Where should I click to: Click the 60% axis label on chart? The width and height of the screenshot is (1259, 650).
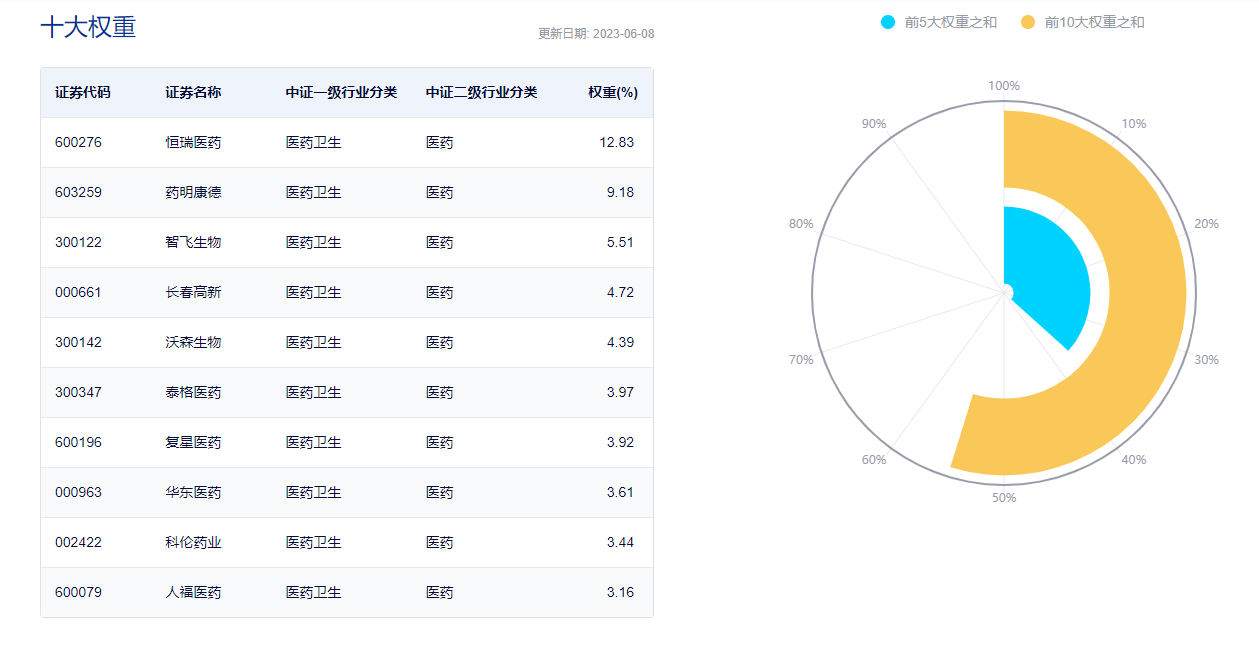pos(874,460)
